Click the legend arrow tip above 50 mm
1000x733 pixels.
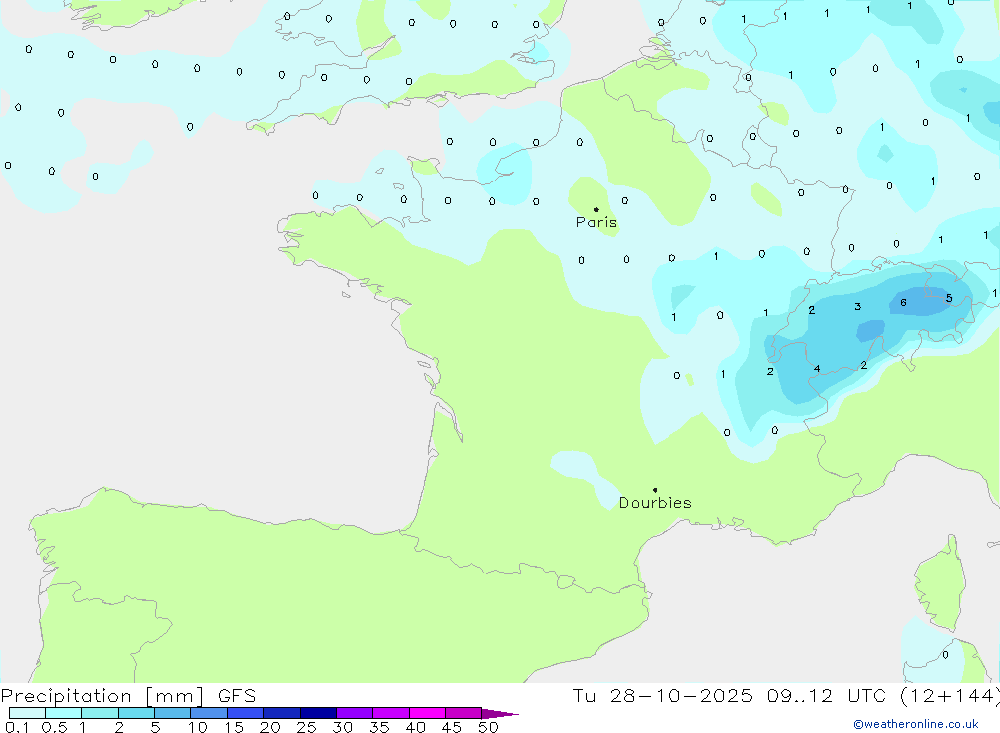501,714
